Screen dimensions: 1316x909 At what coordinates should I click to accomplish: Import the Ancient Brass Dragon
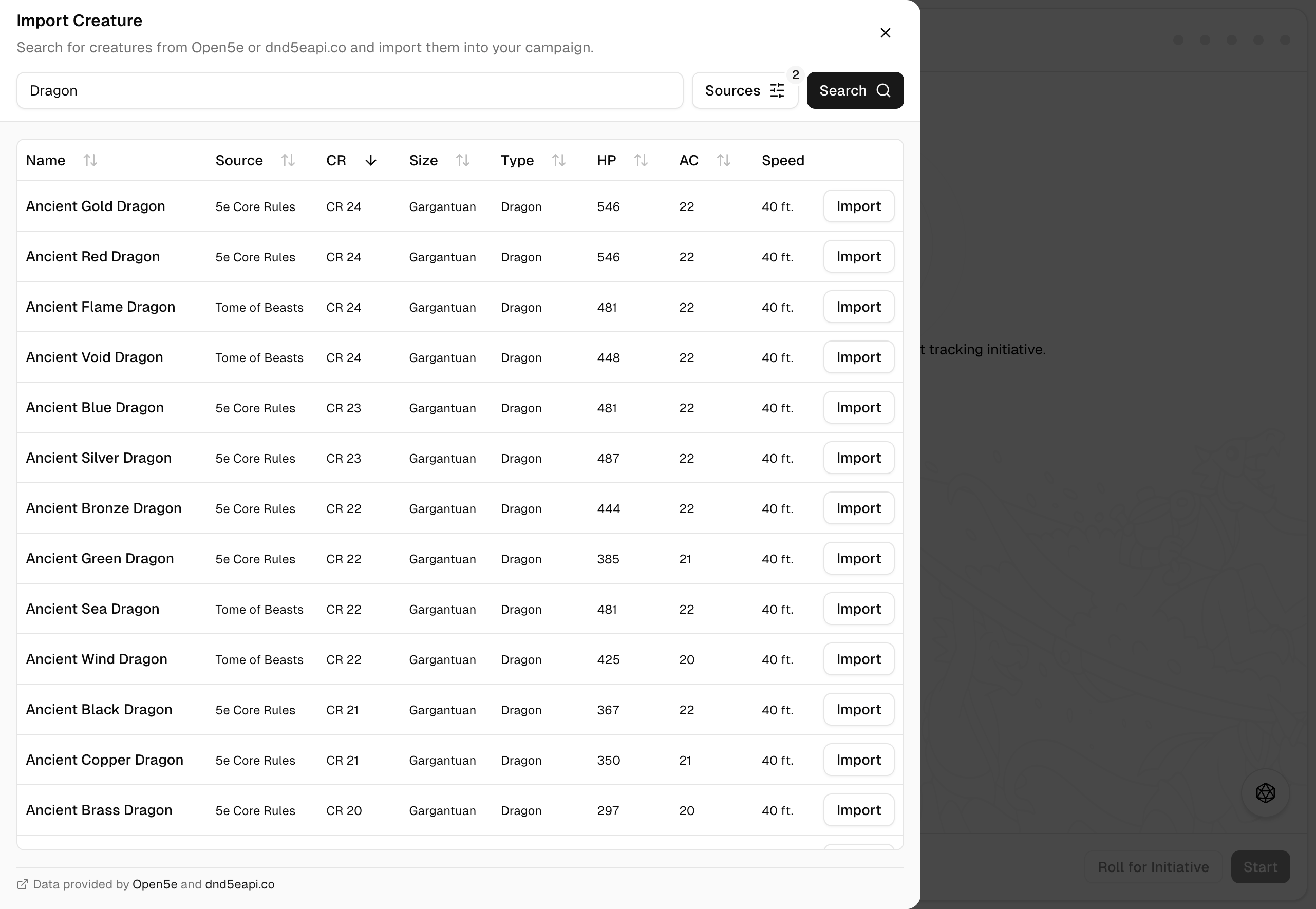pyautogui.click(x=858, y=810)
